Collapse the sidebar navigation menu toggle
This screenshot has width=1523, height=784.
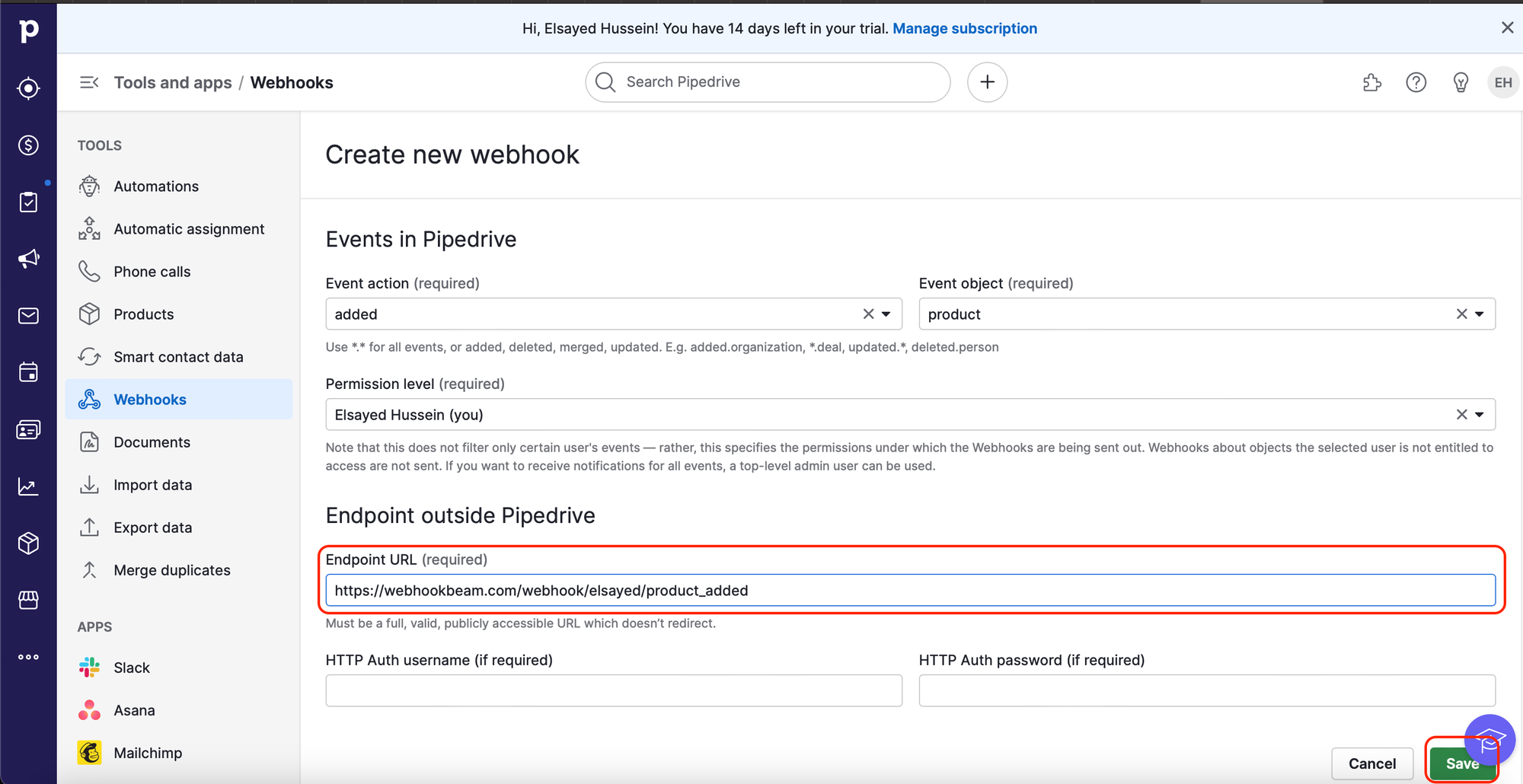tap(89, 82)
